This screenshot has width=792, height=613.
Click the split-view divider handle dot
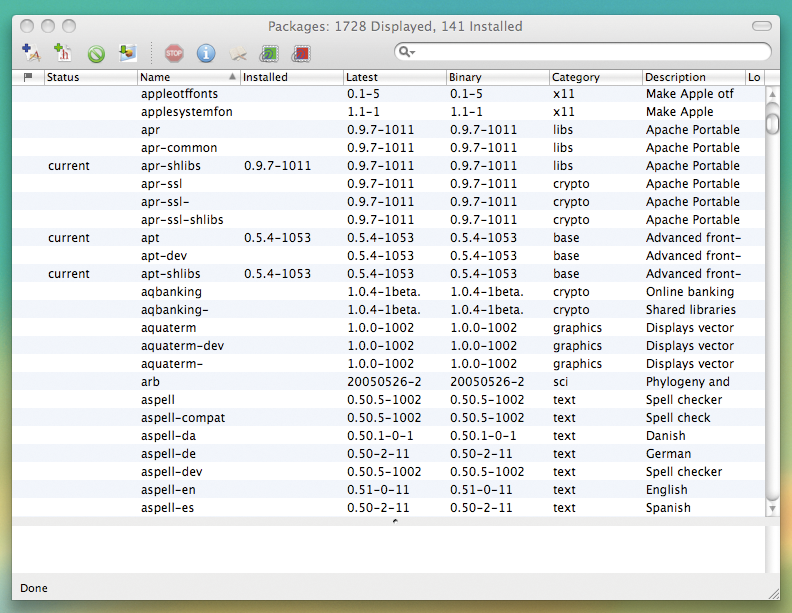coord(395,521)
